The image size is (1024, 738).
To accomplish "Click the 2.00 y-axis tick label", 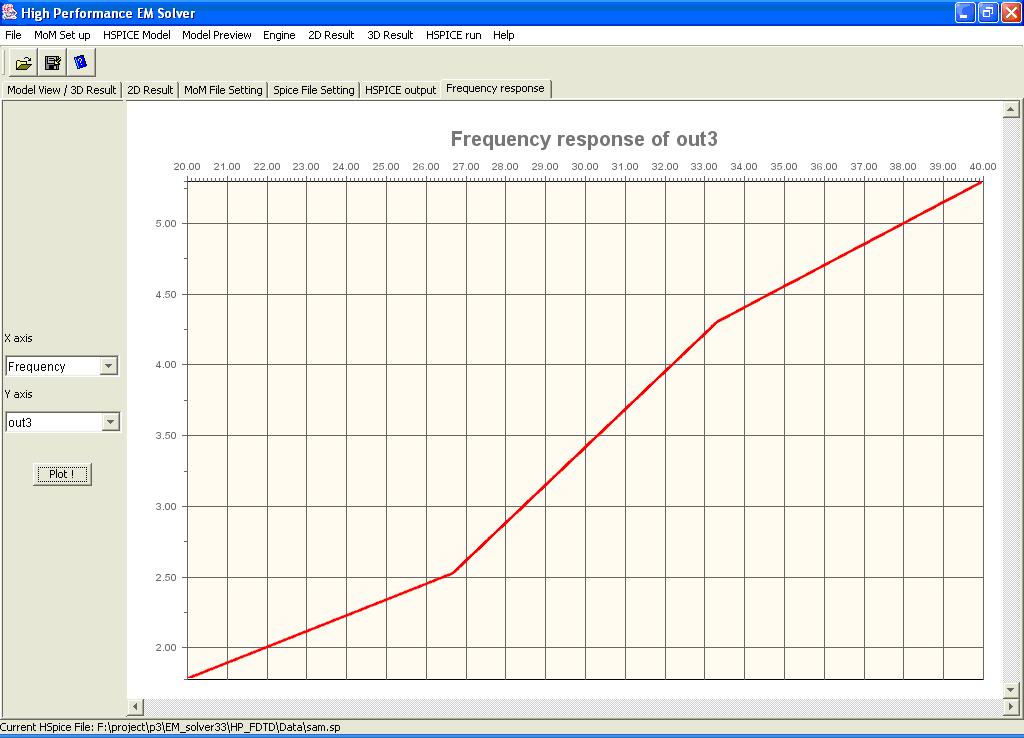I will [x=166, y=647].
